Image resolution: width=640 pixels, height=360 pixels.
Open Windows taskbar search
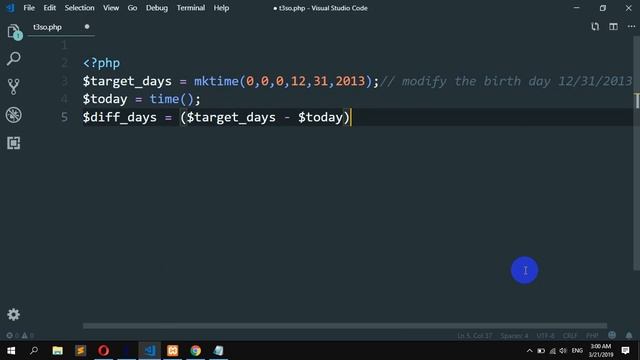click(34, 350)
